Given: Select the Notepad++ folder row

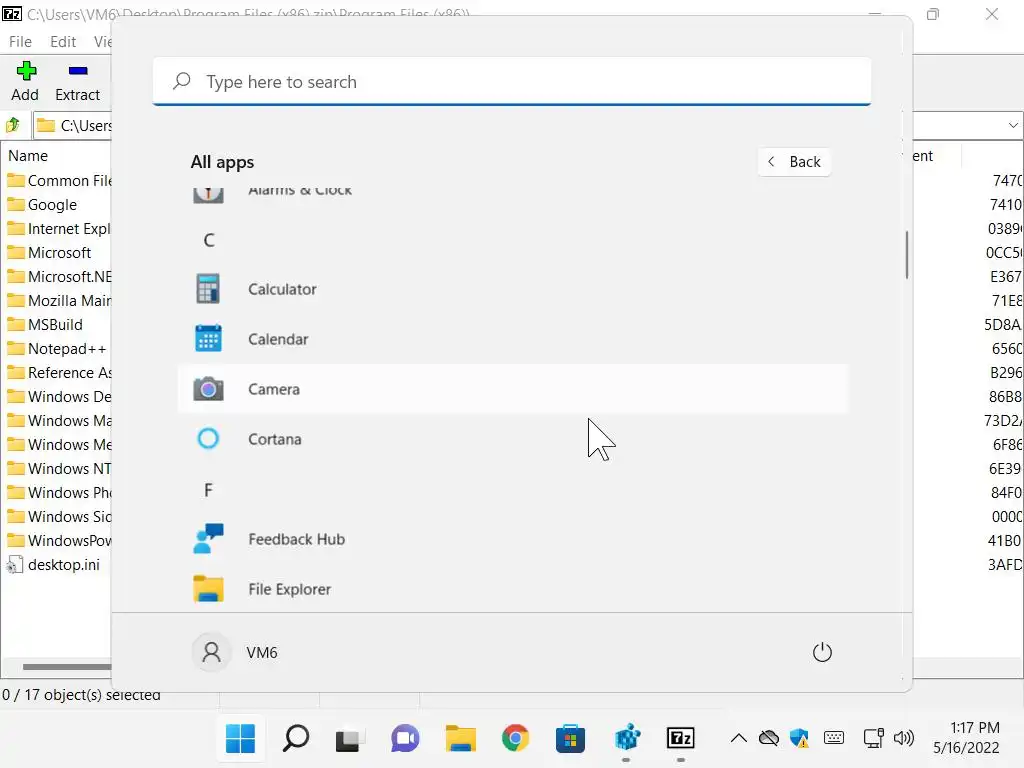Looking at the screenshot, I should coord(59,349).
